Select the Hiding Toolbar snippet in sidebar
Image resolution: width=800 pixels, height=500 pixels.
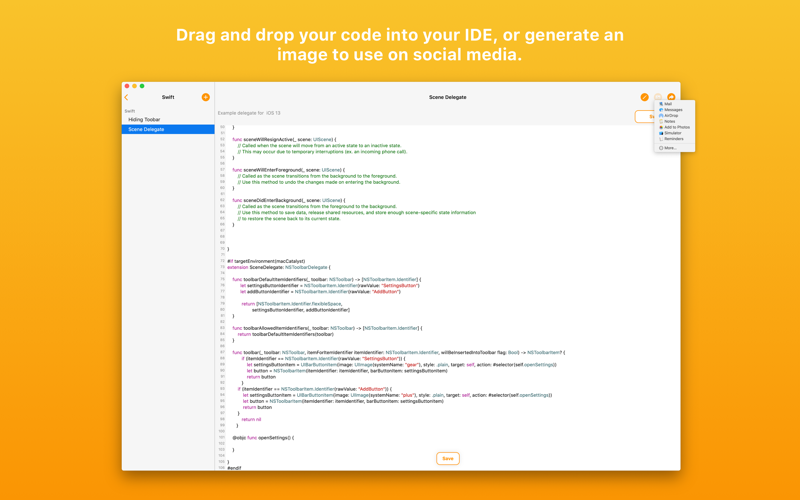coord(168,119)
